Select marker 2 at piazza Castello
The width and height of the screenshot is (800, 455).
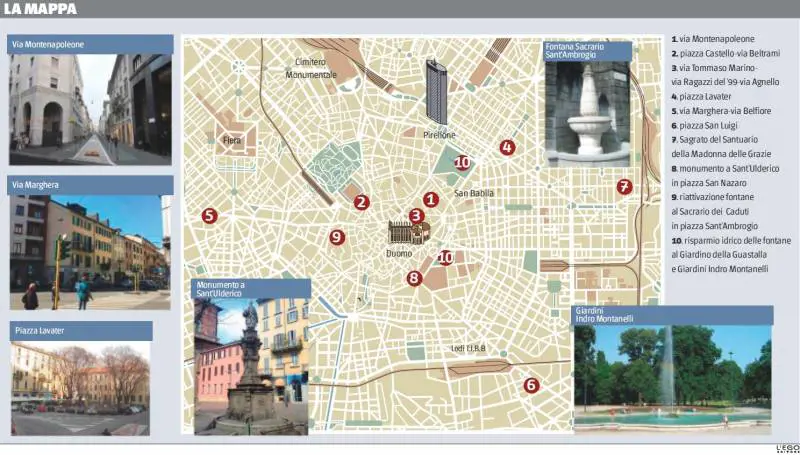[x=362, y=202]
